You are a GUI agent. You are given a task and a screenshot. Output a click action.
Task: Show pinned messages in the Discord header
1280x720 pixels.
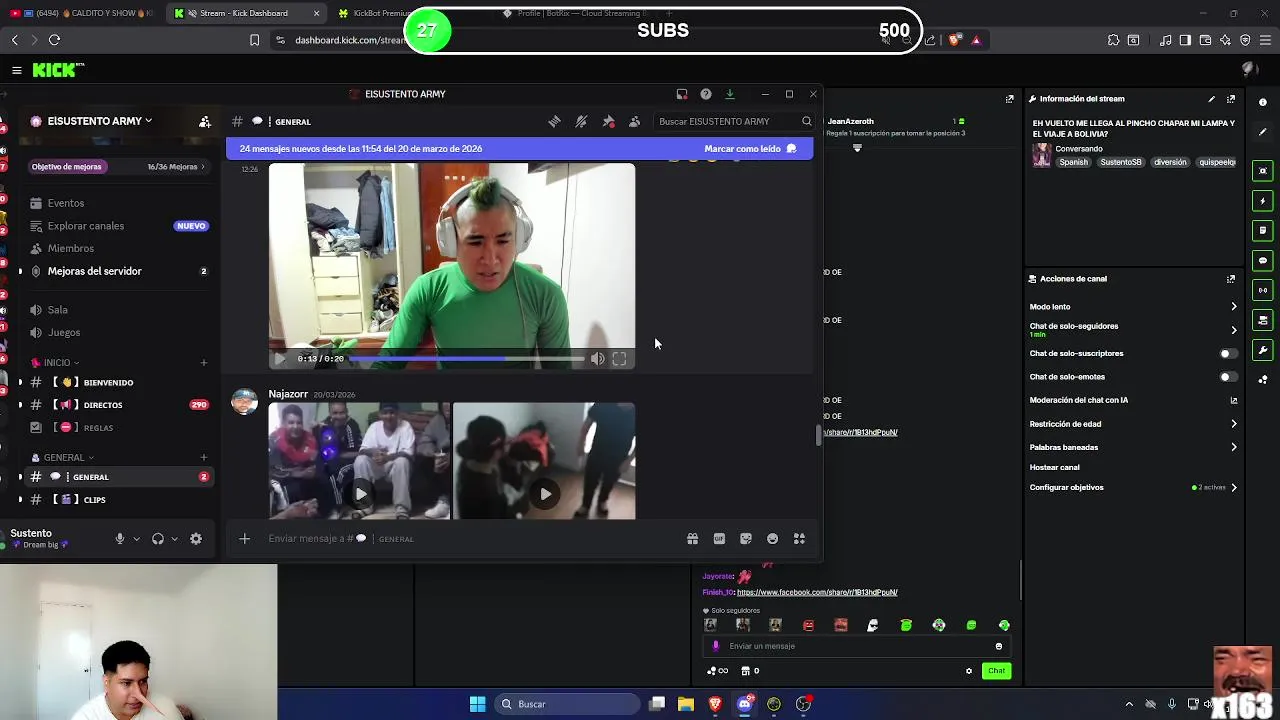[608, 121]
